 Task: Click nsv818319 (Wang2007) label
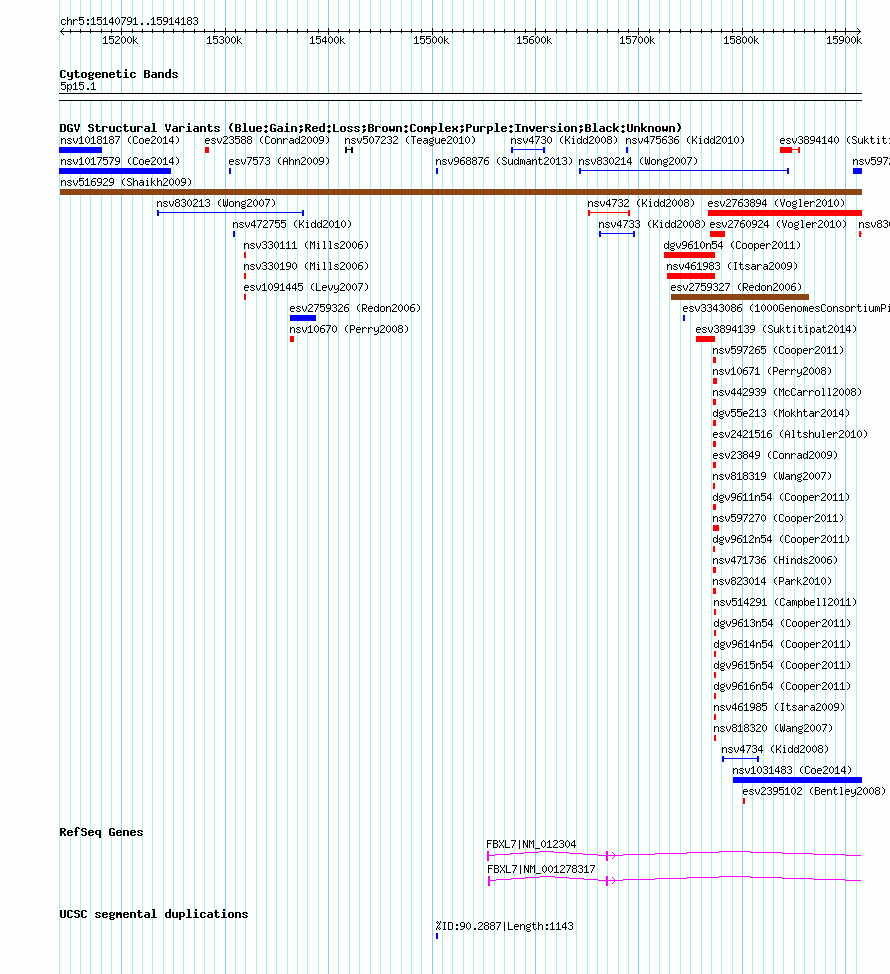(x=772, y=477)
